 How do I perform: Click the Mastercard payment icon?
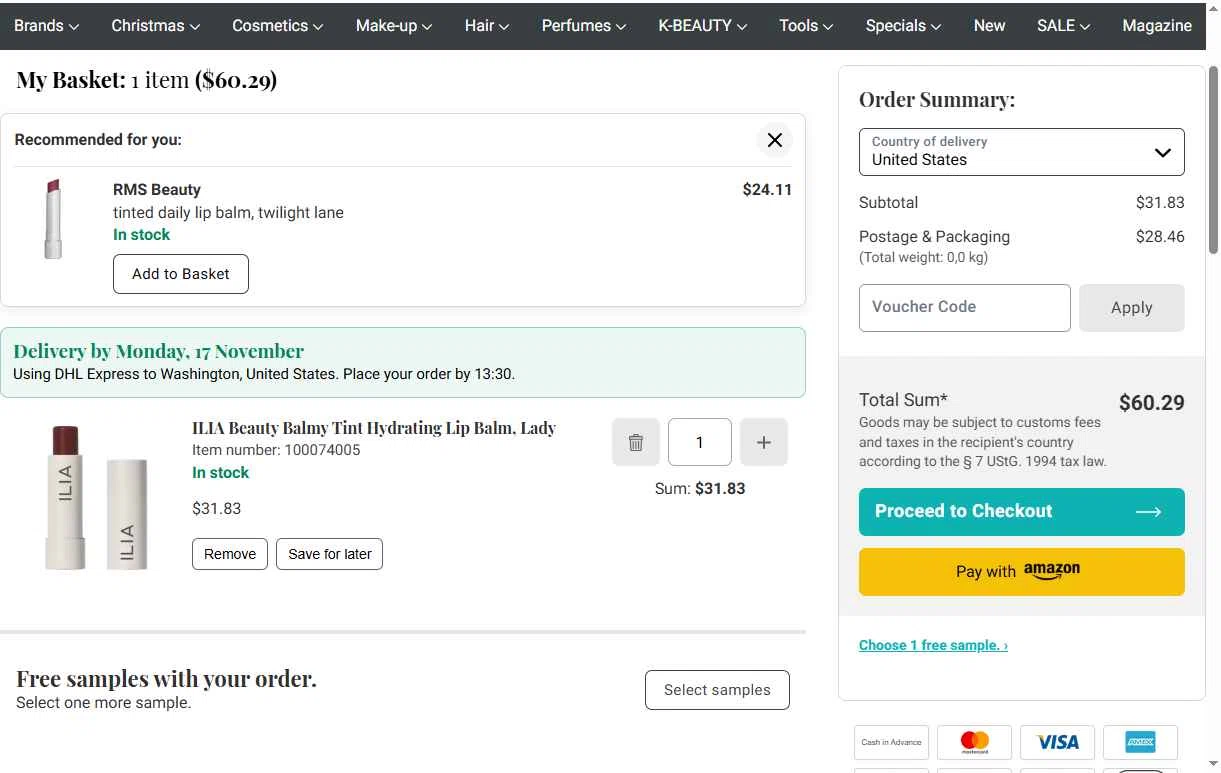point(974,742)
